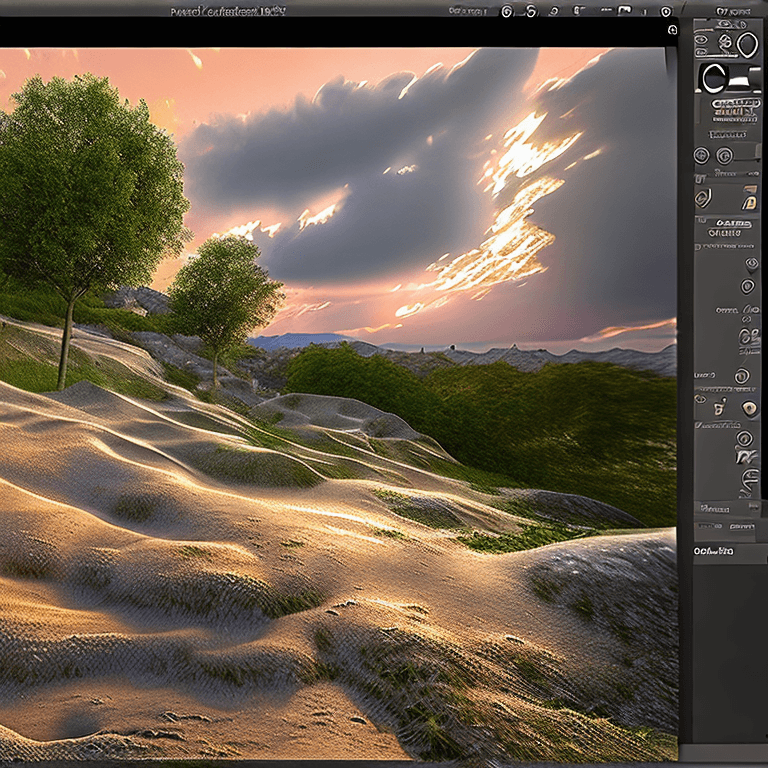This screenshot has height=768, width=768.
Task: Click the bright white label above empty panel
Action: pyautogui.click(x=713, y=551)
